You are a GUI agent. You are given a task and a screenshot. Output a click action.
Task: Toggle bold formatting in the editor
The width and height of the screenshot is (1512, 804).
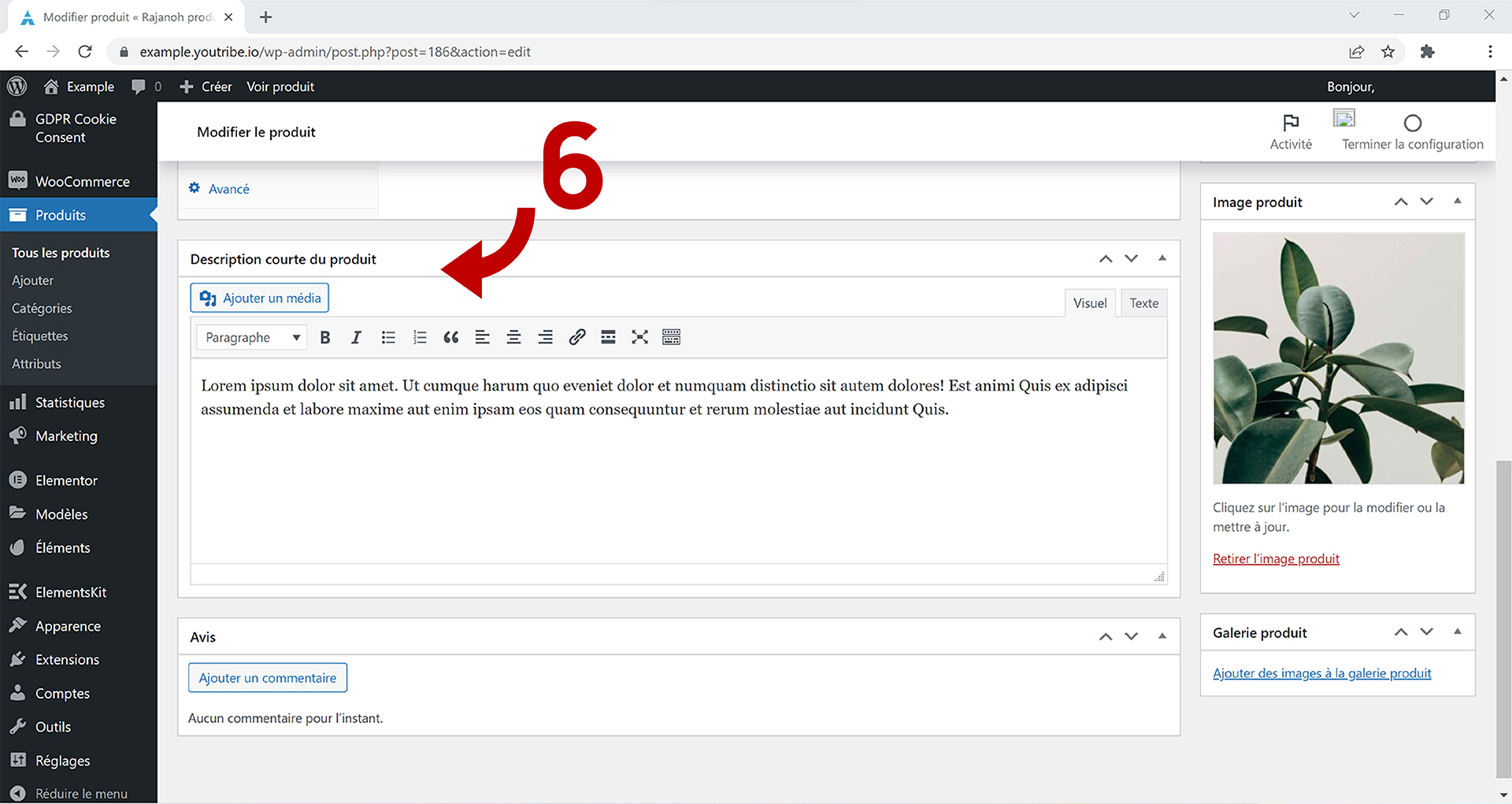tap(324, 337)
